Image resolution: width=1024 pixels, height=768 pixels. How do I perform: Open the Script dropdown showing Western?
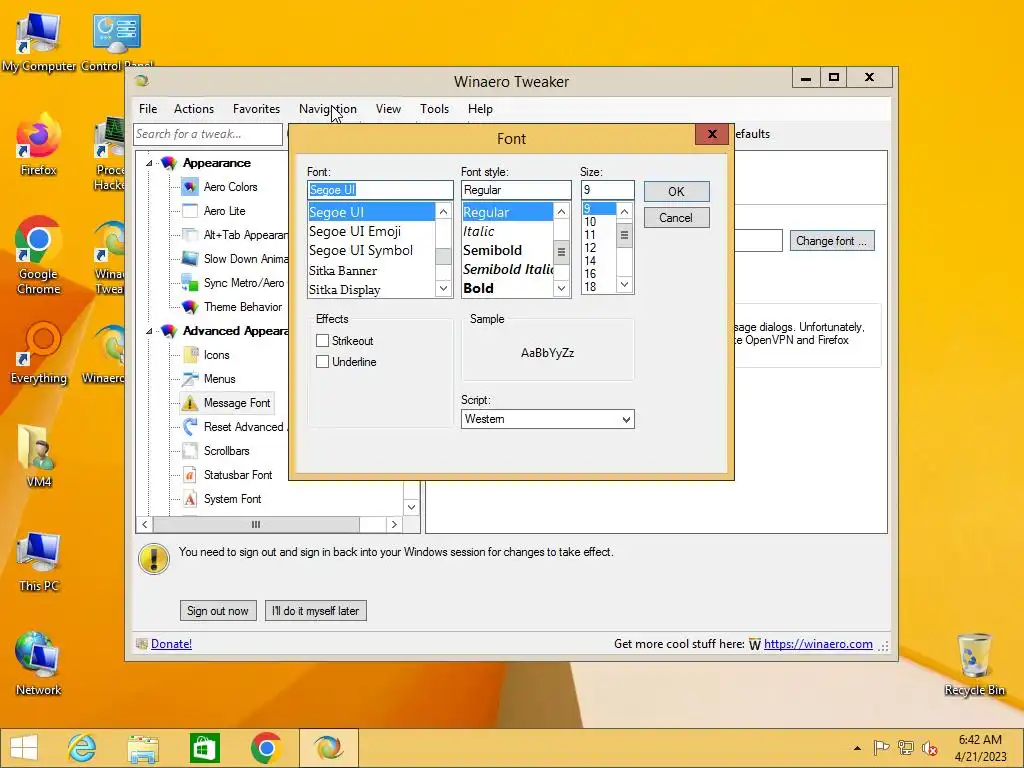click(547, 419)
